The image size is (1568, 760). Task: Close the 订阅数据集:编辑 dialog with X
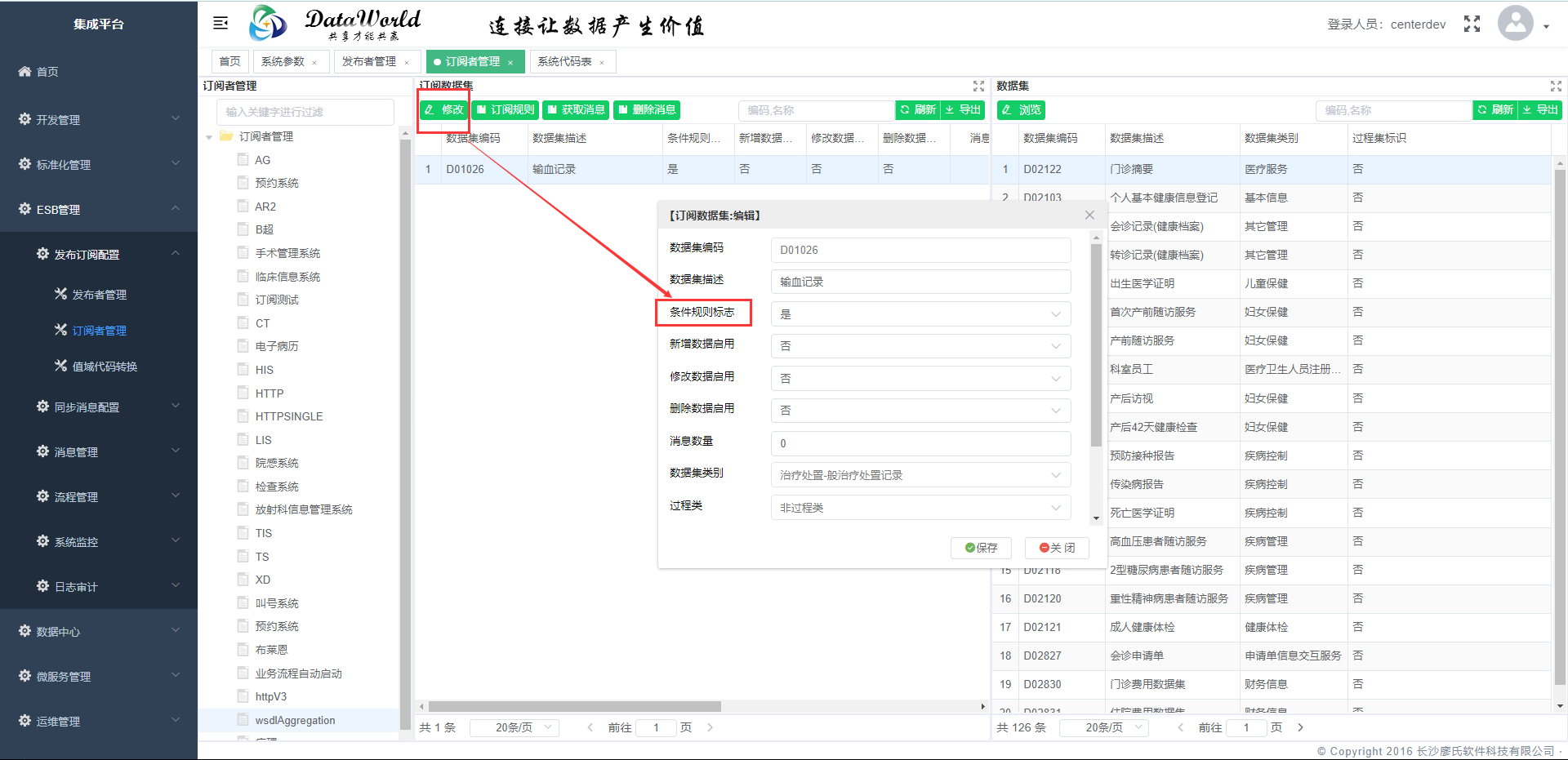coord(1089,215)
